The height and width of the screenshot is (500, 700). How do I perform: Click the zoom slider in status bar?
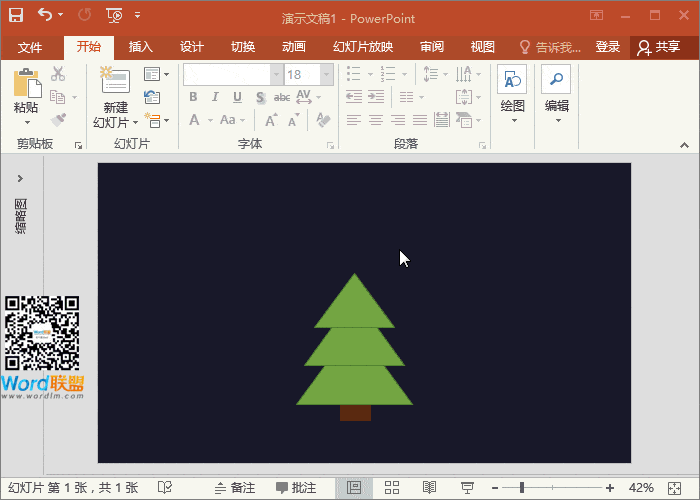(x=522, y=487)
